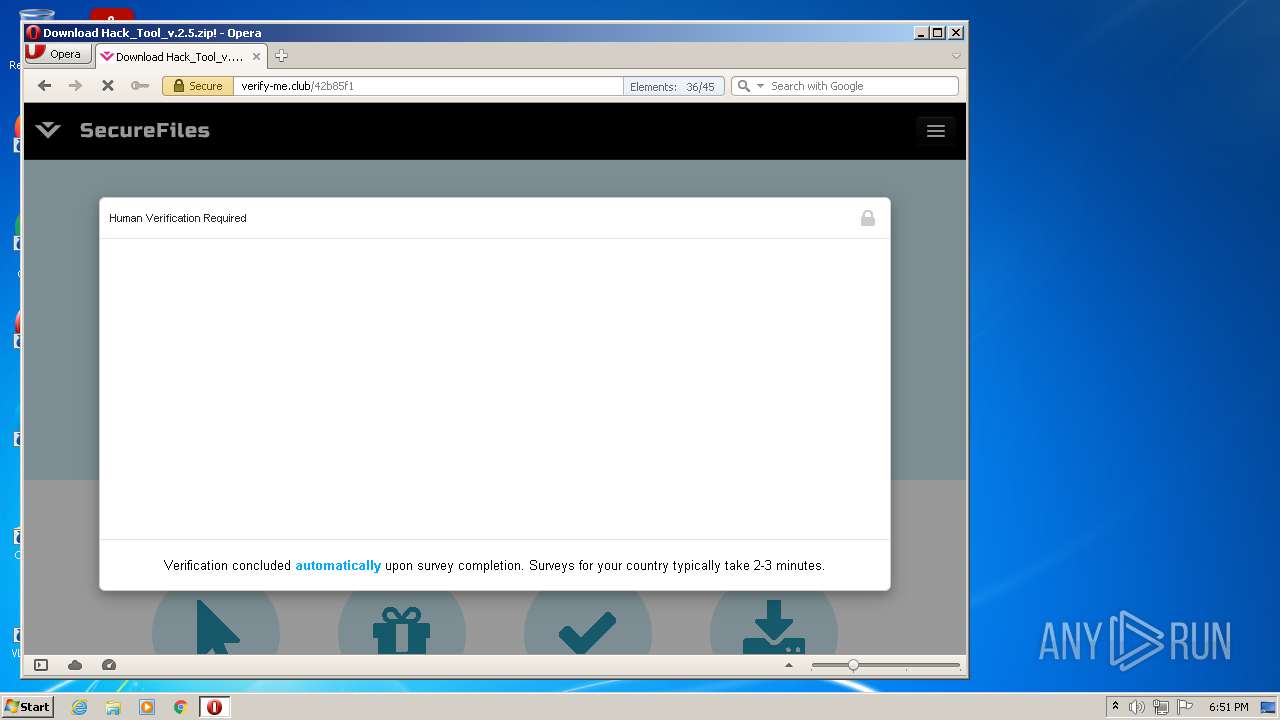Show hidden system tray icons
This screenshot has height=720, width=1280.
pyautogui.click(x=1115, y=707)
